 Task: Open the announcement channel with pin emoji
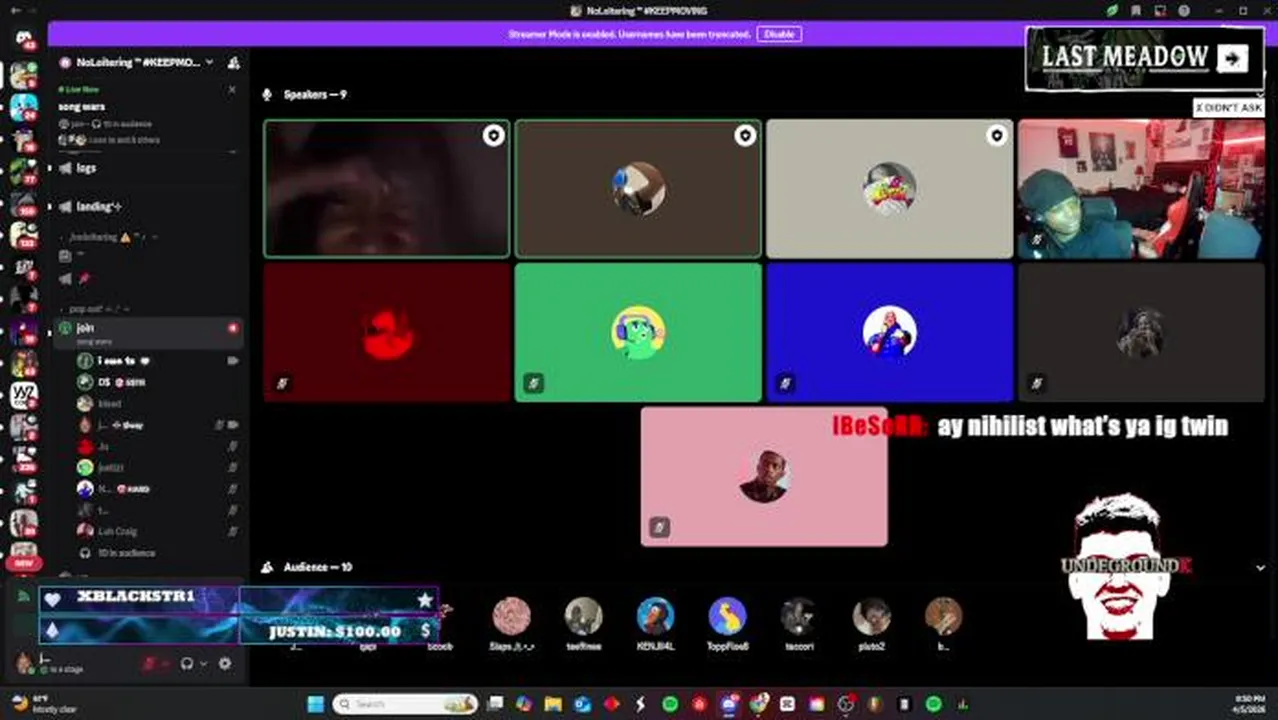[76, 278]
